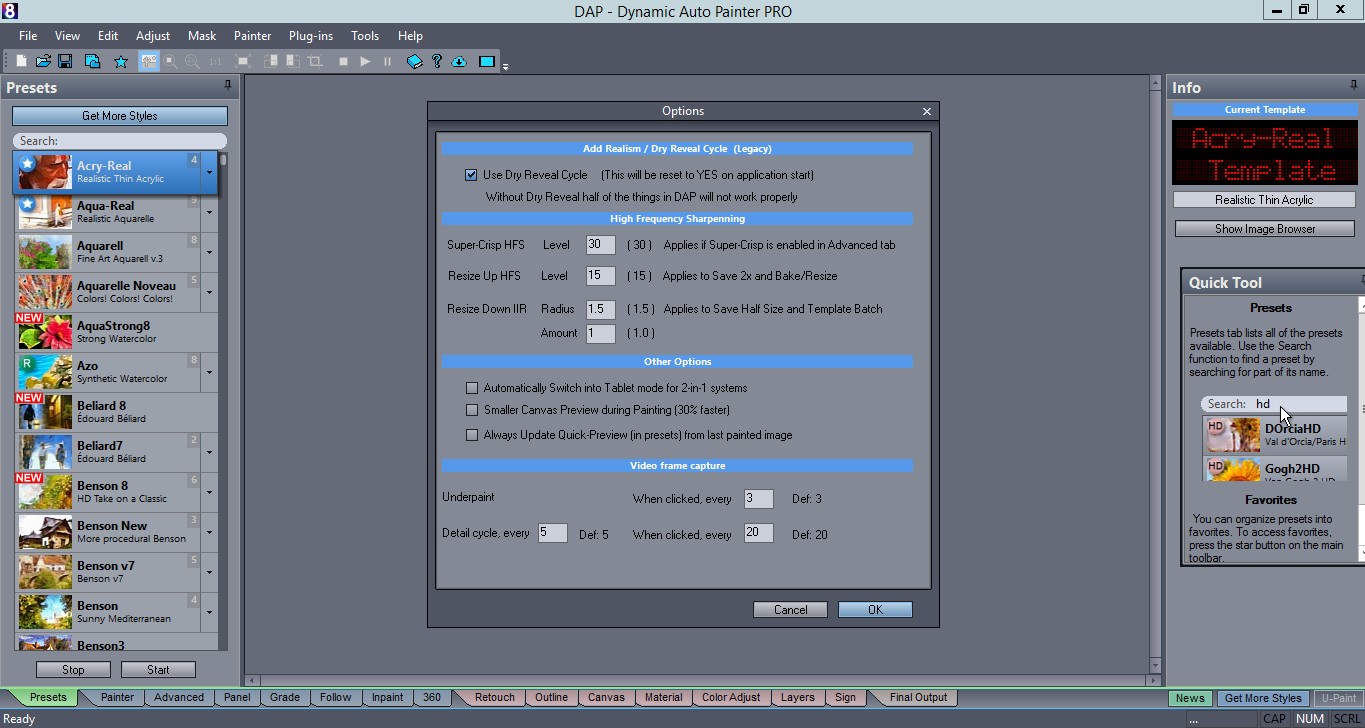Enable Smaller Canvas Preview during Painting
This screenshot has height=728, width=1365.
(x=472, y=410)
